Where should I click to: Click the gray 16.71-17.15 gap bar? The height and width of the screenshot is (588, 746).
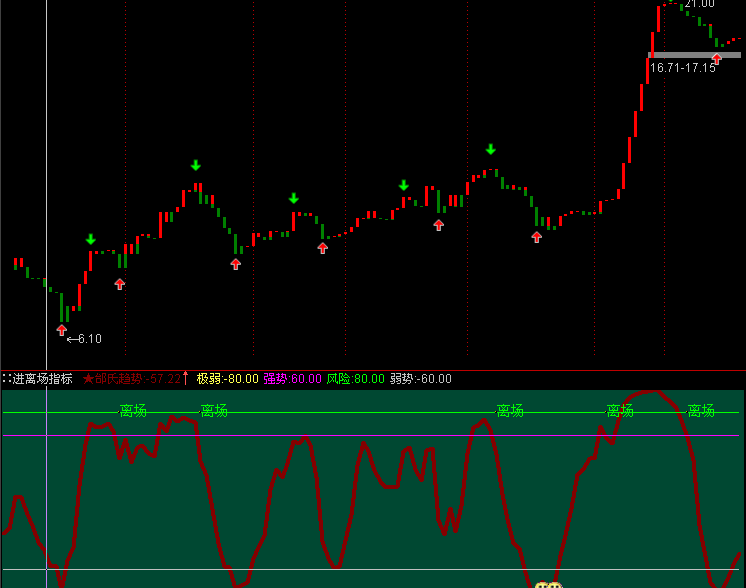click(695, 55)
